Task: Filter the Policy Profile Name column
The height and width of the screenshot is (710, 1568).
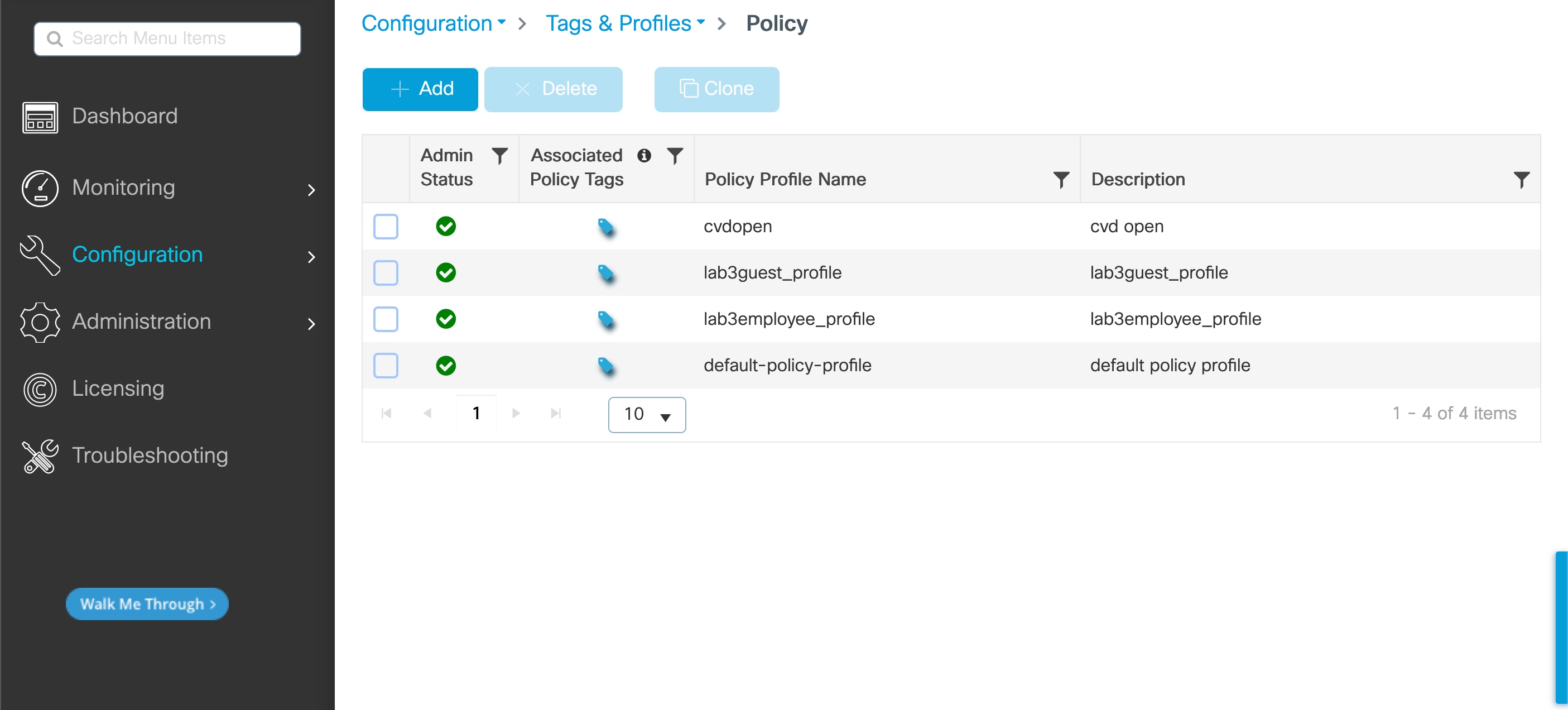Action: 1060,180
